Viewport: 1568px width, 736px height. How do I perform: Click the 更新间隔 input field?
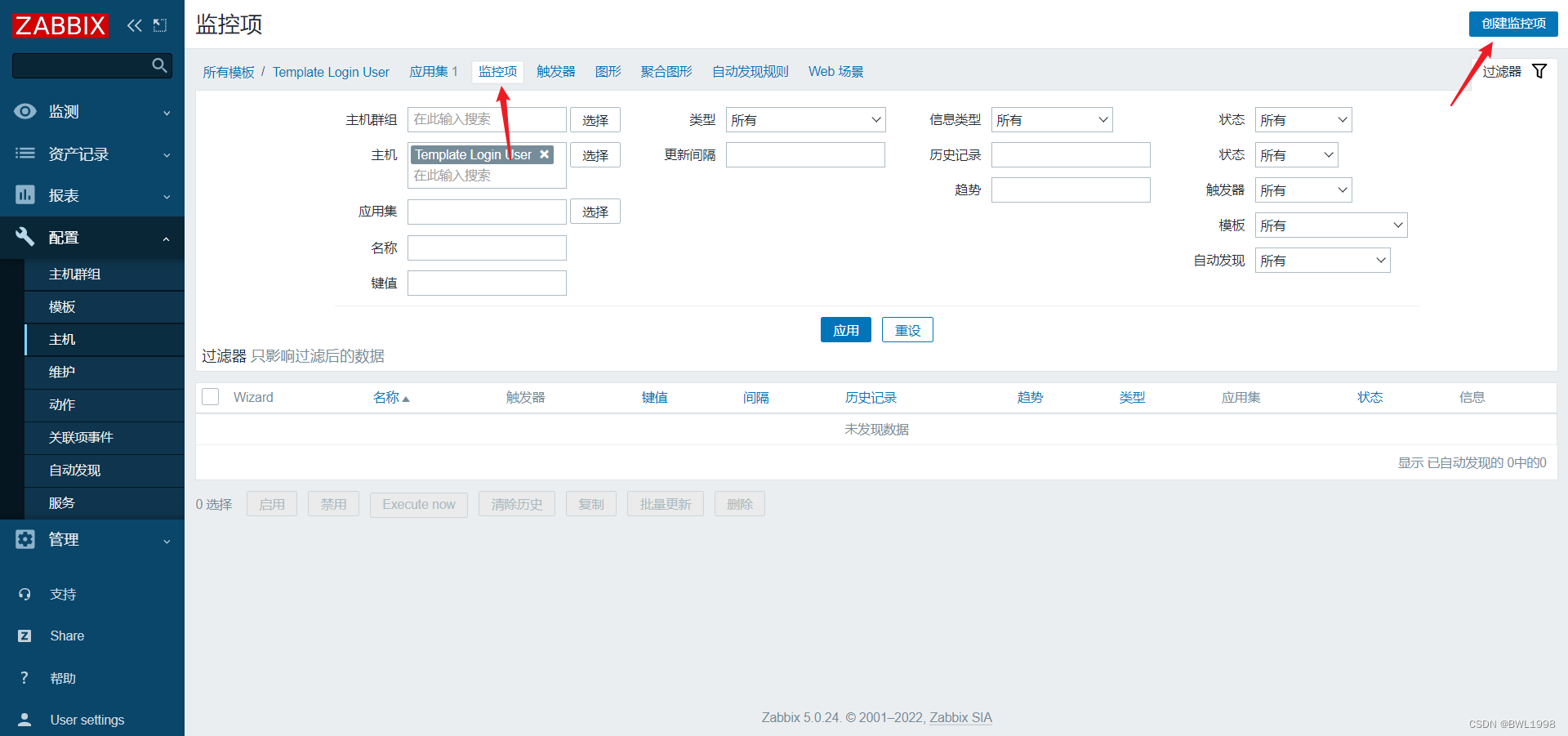805,155
